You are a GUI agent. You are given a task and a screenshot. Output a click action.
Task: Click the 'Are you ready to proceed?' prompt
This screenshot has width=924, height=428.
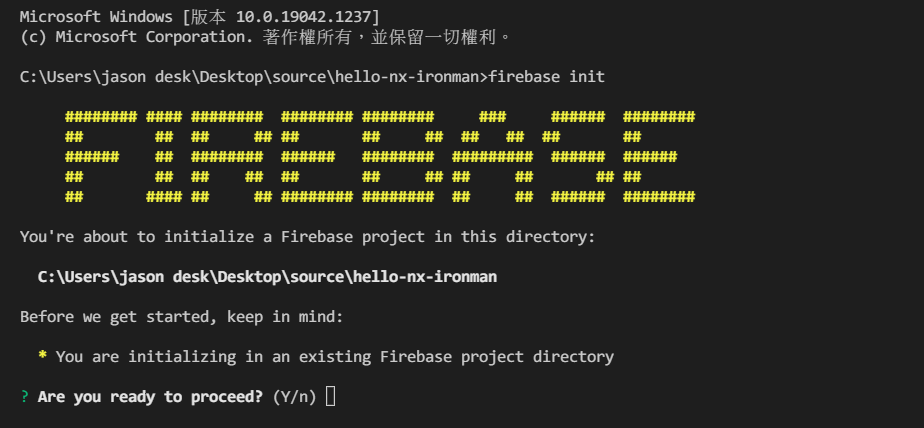(150, 397)
